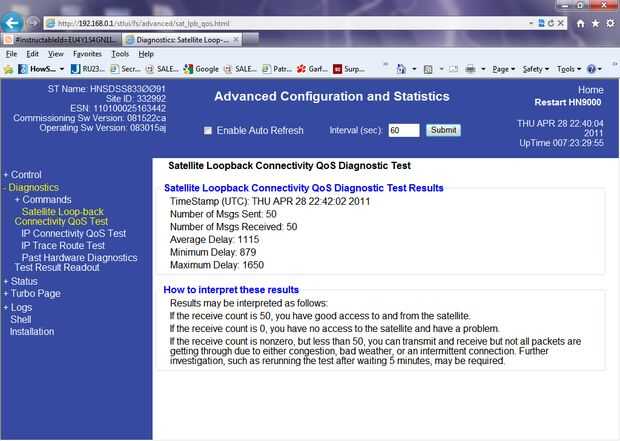Click the Submit button
The width and height of the screenshot is (620, 441).
tap(443, 130)
